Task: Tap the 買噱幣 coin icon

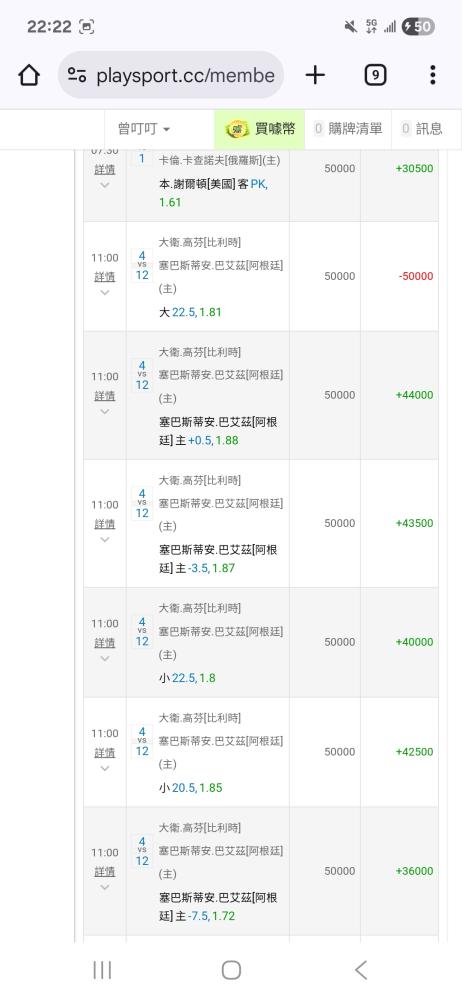Action: point(237,129)
